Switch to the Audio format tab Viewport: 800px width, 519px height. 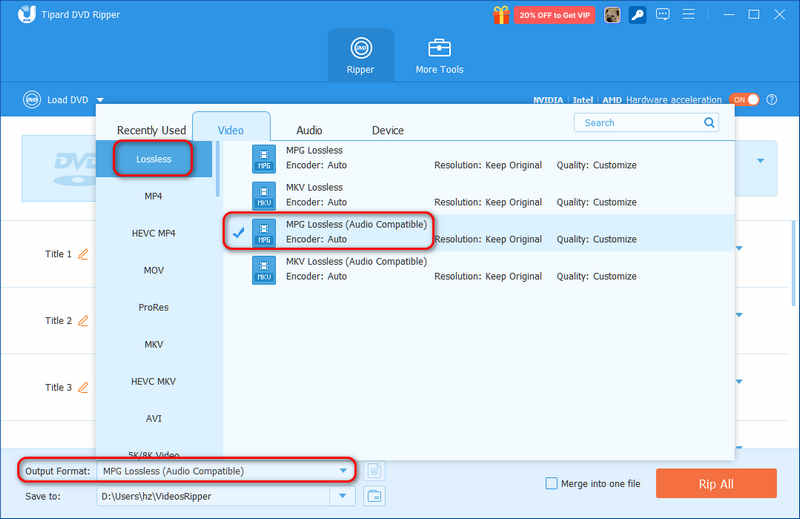click(x=309, y=130)
